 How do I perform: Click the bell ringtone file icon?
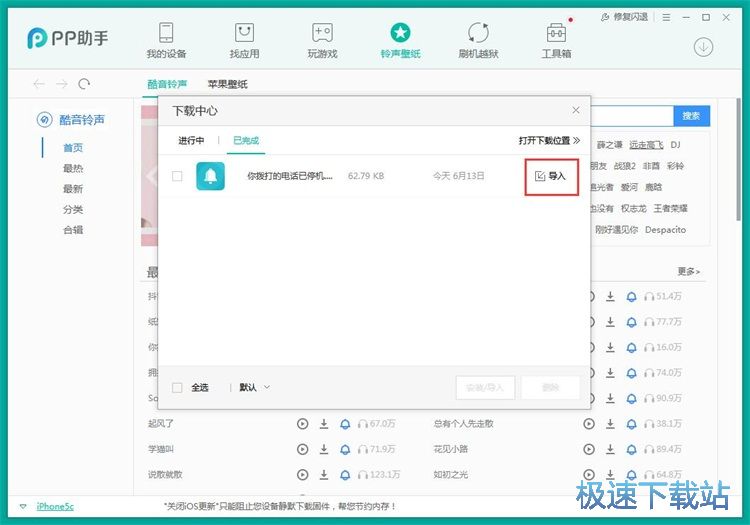pos(210,176)
